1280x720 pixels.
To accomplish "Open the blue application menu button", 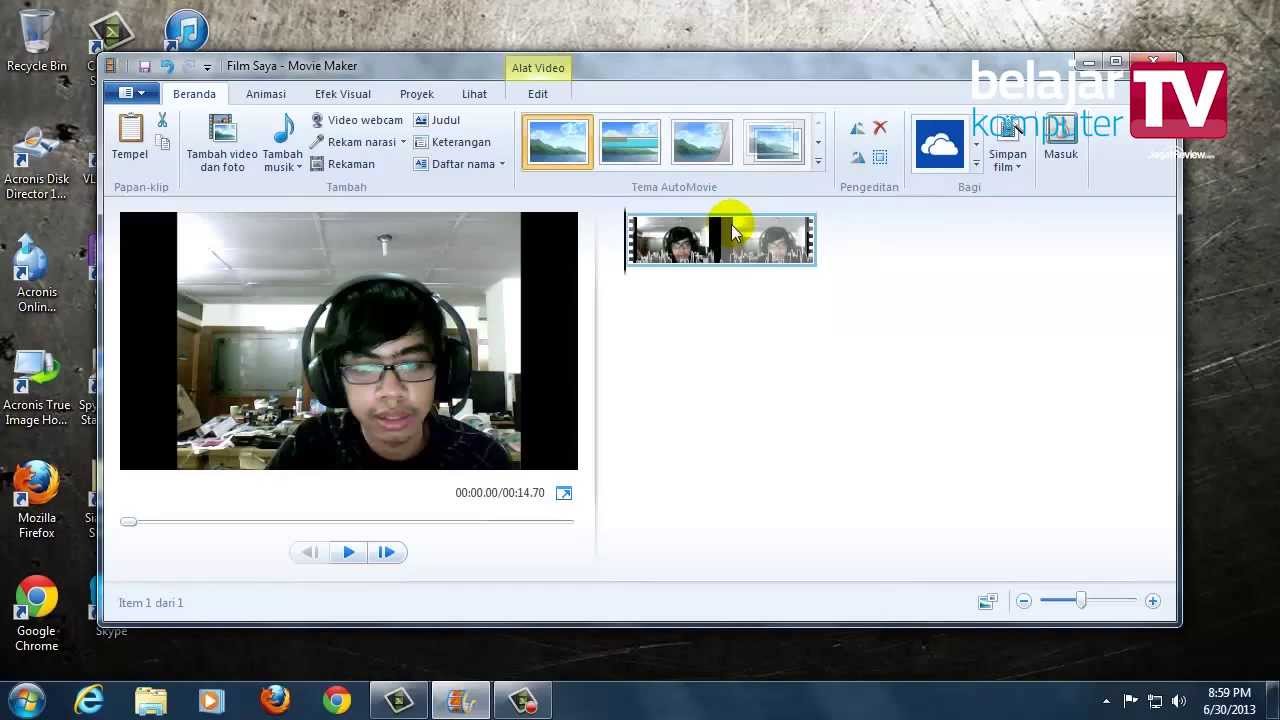I will coord(131,93).
